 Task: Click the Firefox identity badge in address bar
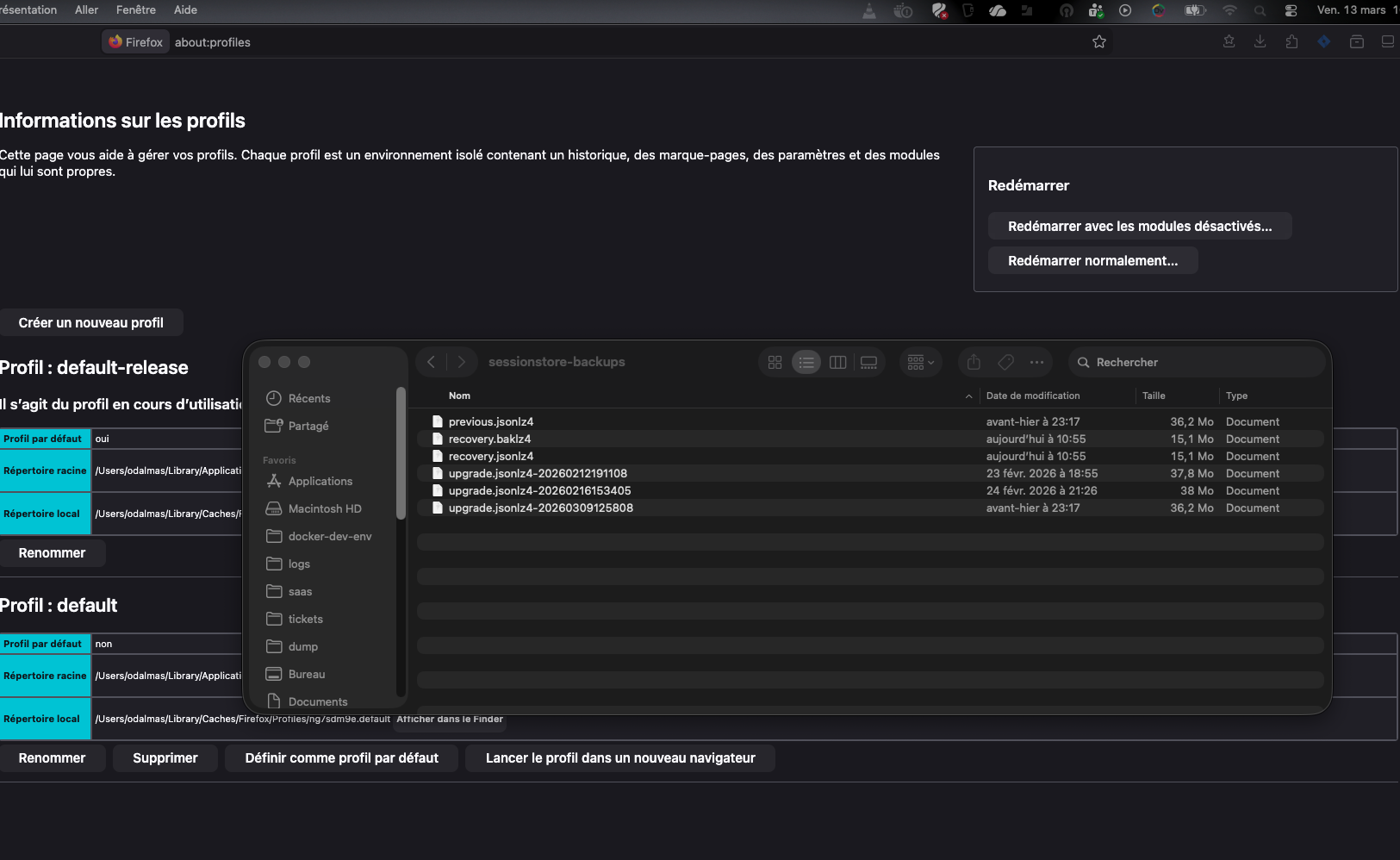(x=135, y=41)
